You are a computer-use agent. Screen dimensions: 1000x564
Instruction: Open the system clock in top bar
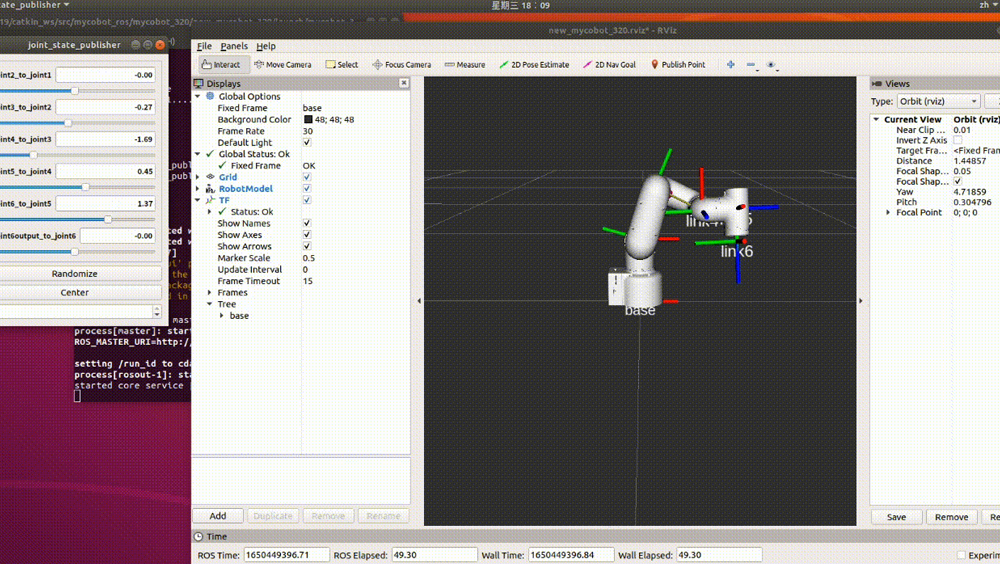click(x=520, y=5)
